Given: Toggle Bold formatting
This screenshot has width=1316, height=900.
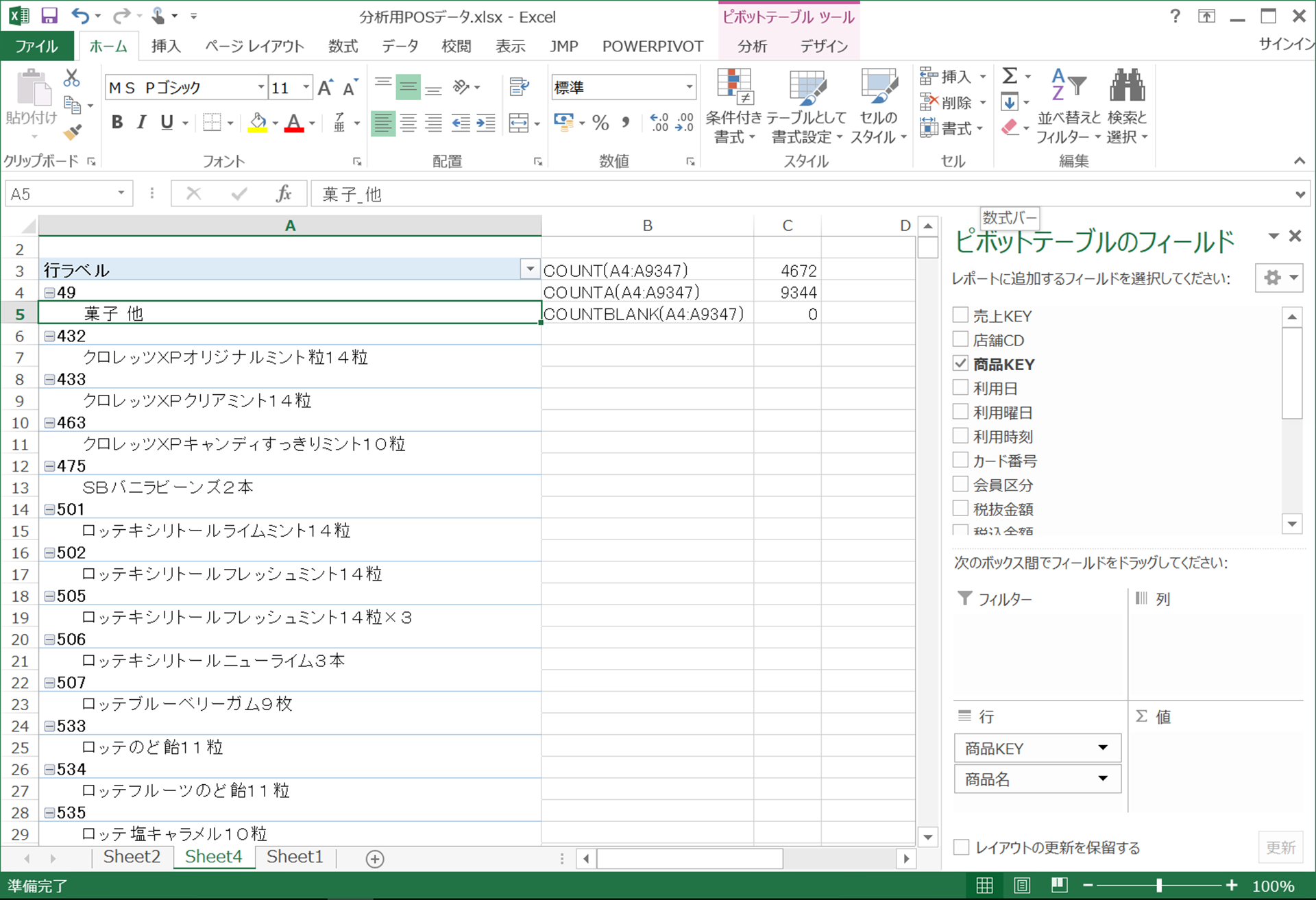Looking at the screenshot, I should [117, 123].
